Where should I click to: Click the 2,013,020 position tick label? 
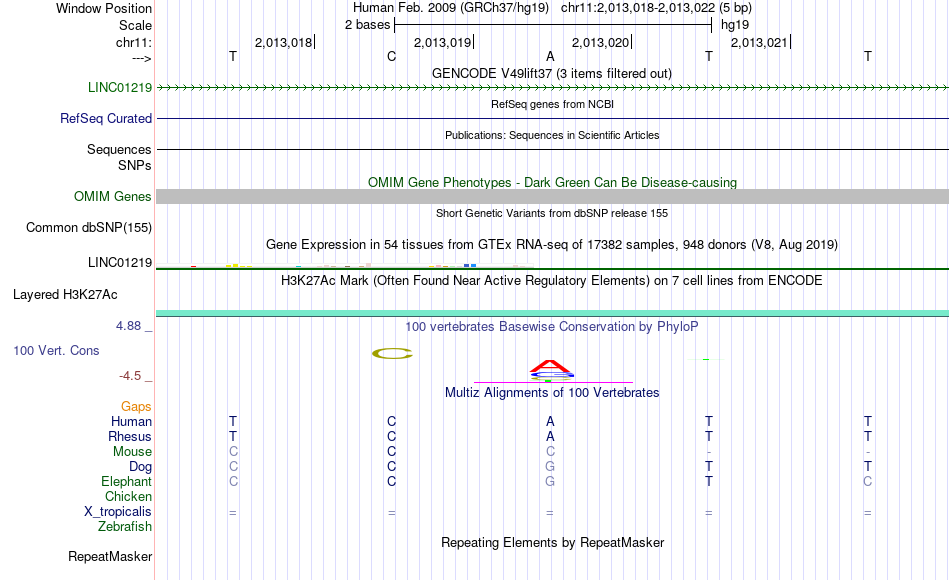[600, 42]
